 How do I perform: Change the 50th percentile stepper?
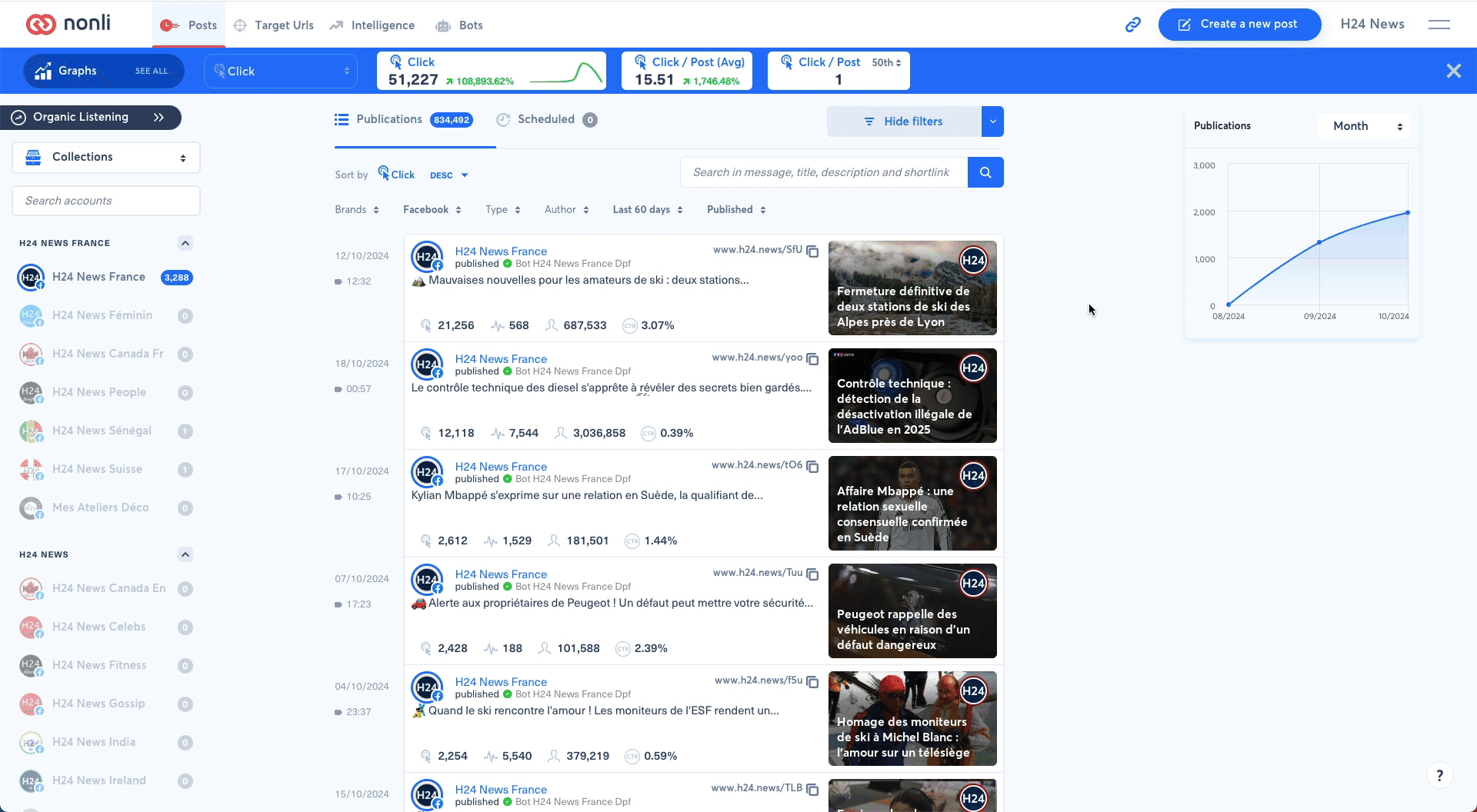click(x=886, y=62)
